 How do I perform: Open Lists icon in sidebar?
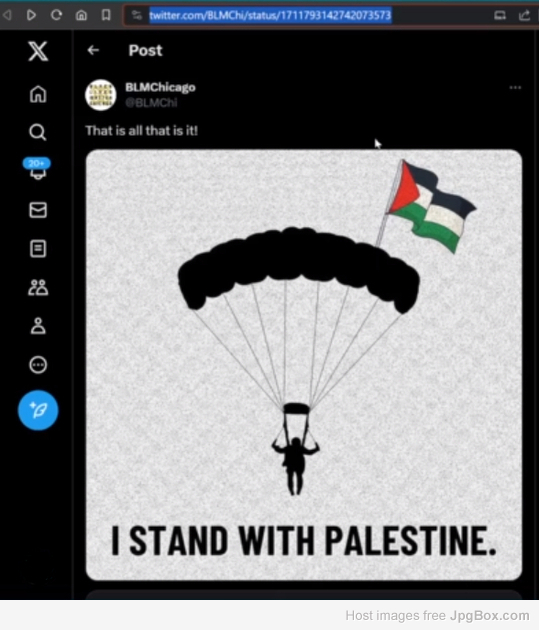tap(38, 248)
